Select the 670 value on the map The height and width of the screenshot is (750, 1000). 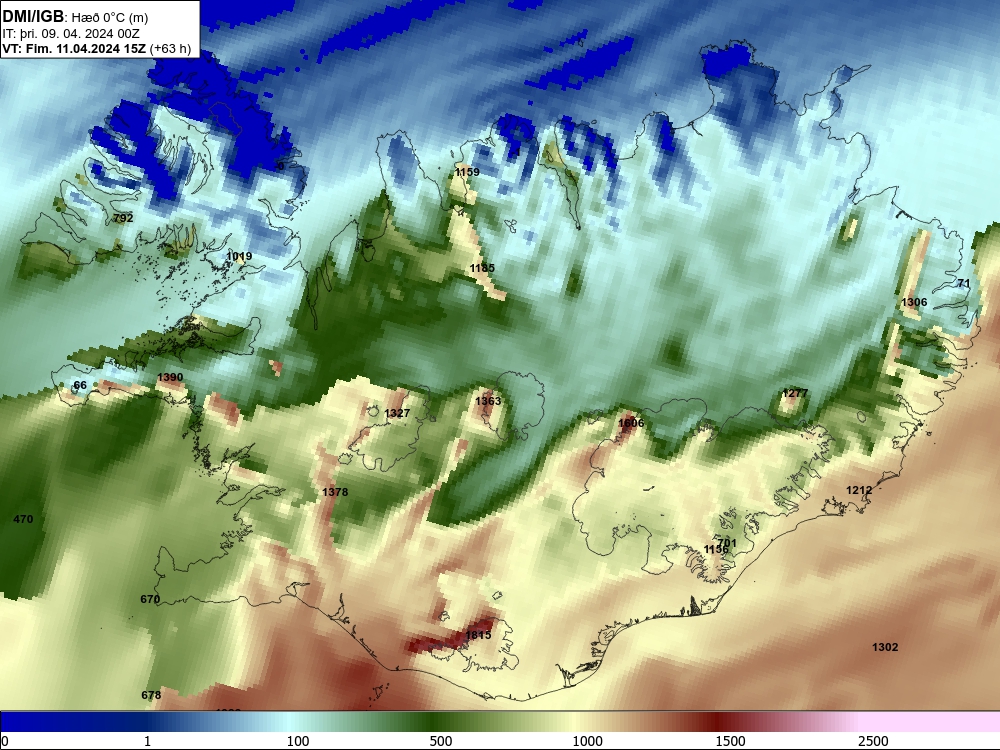click(150, 599)
